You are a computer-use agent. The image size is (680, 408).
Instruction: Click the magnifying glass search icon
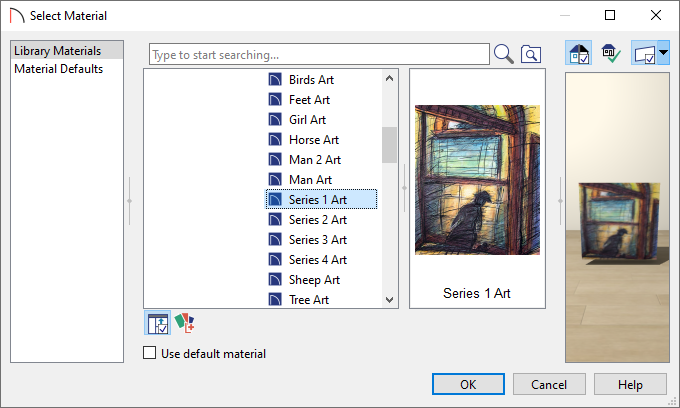pos(503,54)
